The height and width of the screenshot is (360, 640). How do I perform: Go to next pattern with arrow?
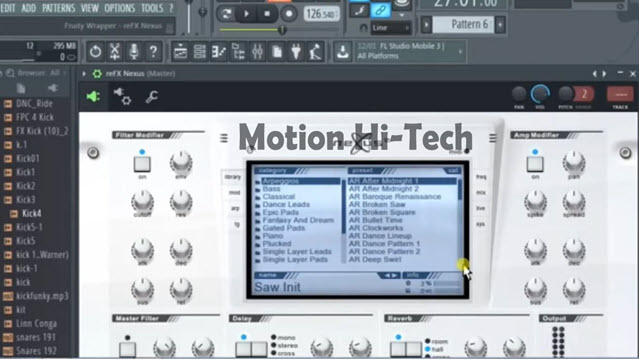pyautogui.click(x=500, y=25)
